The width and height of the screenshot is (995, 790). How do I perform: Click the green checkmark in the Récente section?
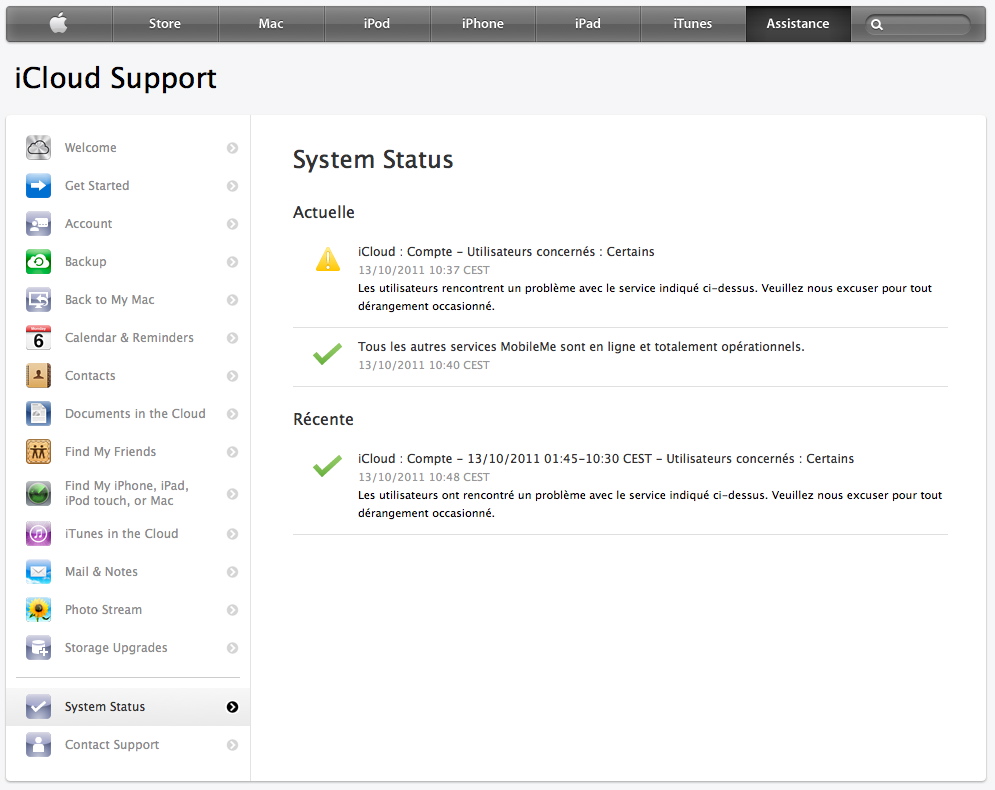[x=327, y=466]
